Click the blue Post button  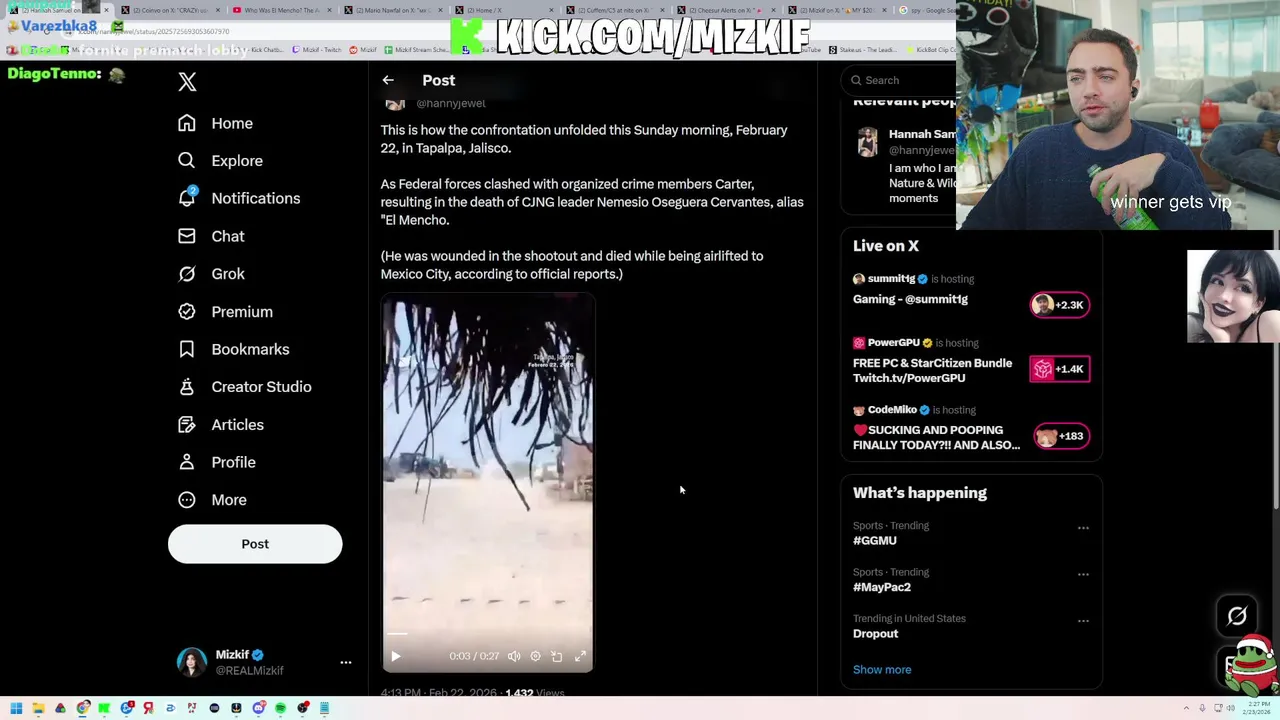coord(255,544)
